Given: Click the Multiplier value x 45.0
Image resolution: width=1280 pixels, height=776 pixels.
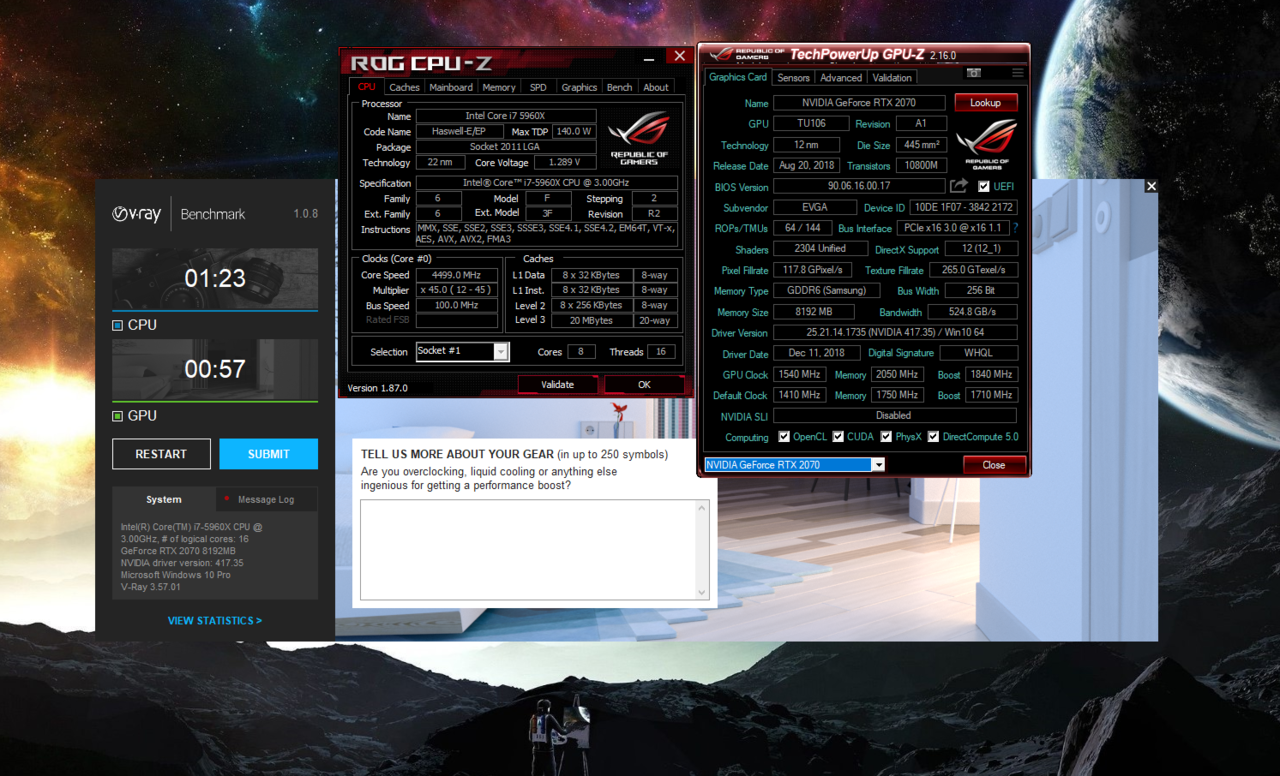Looking at the screenshot, I should click(457, 290).
